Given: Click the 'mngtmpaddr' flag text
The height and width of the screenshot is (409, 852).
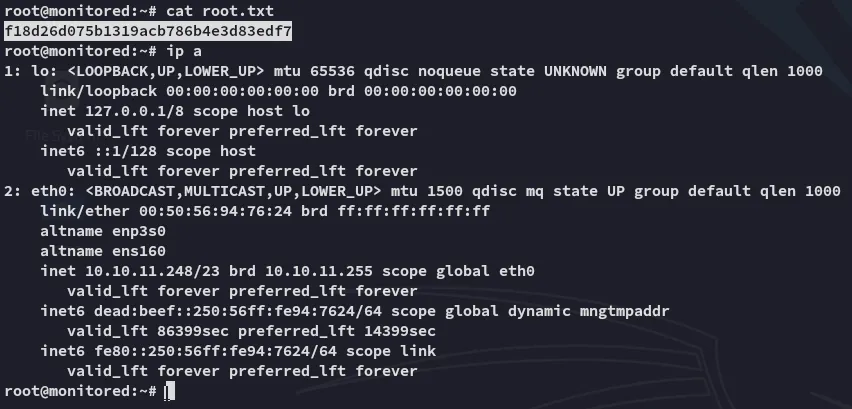Looking at the screenshot, I should (627, 310).
